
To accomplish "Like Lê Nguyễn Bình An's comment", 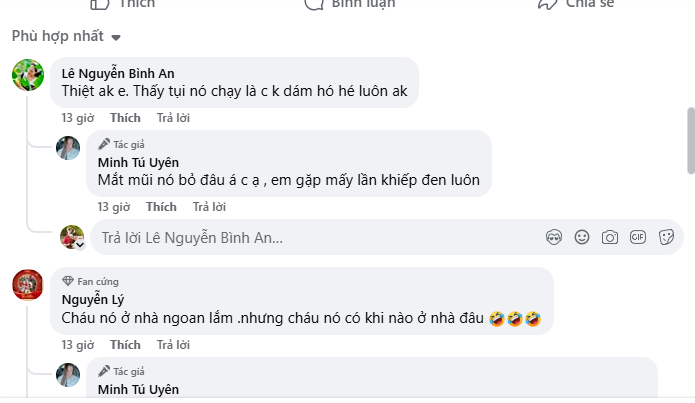I will (x=125, y=118).
